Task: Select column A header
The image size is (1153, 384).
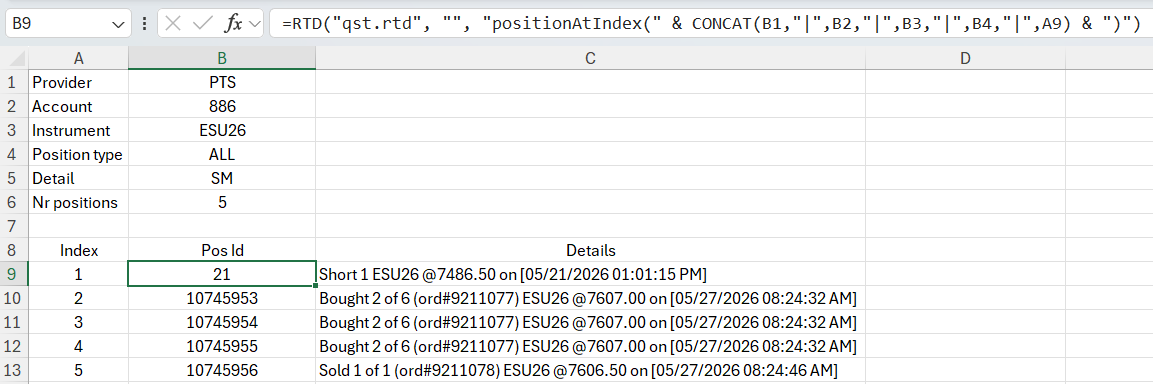Action: [x=79, y=58]
